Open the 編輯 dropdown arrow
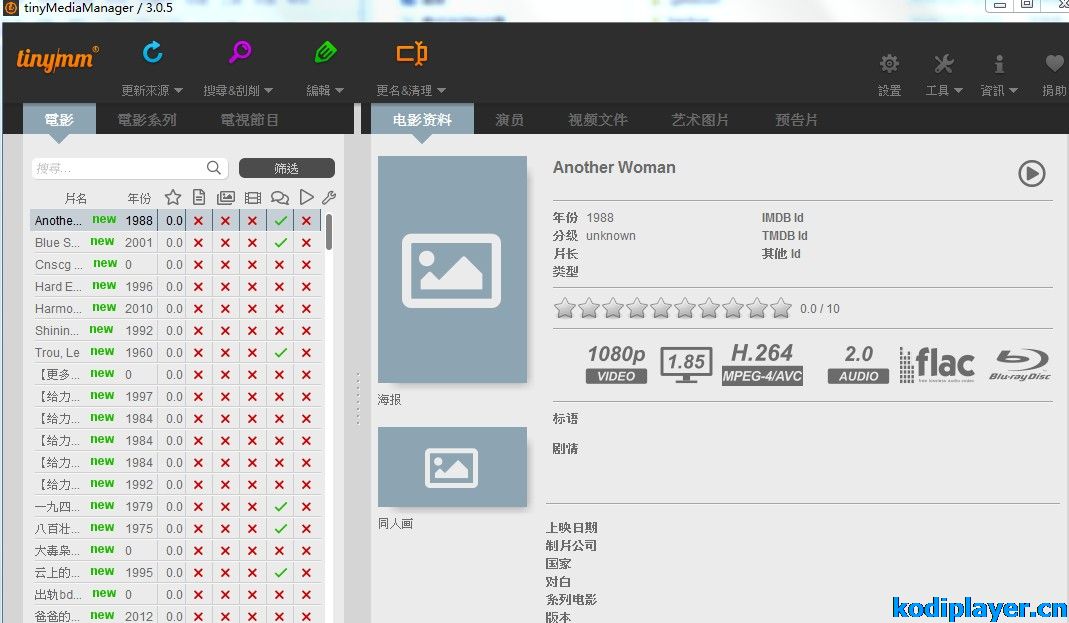 [340, 91]
